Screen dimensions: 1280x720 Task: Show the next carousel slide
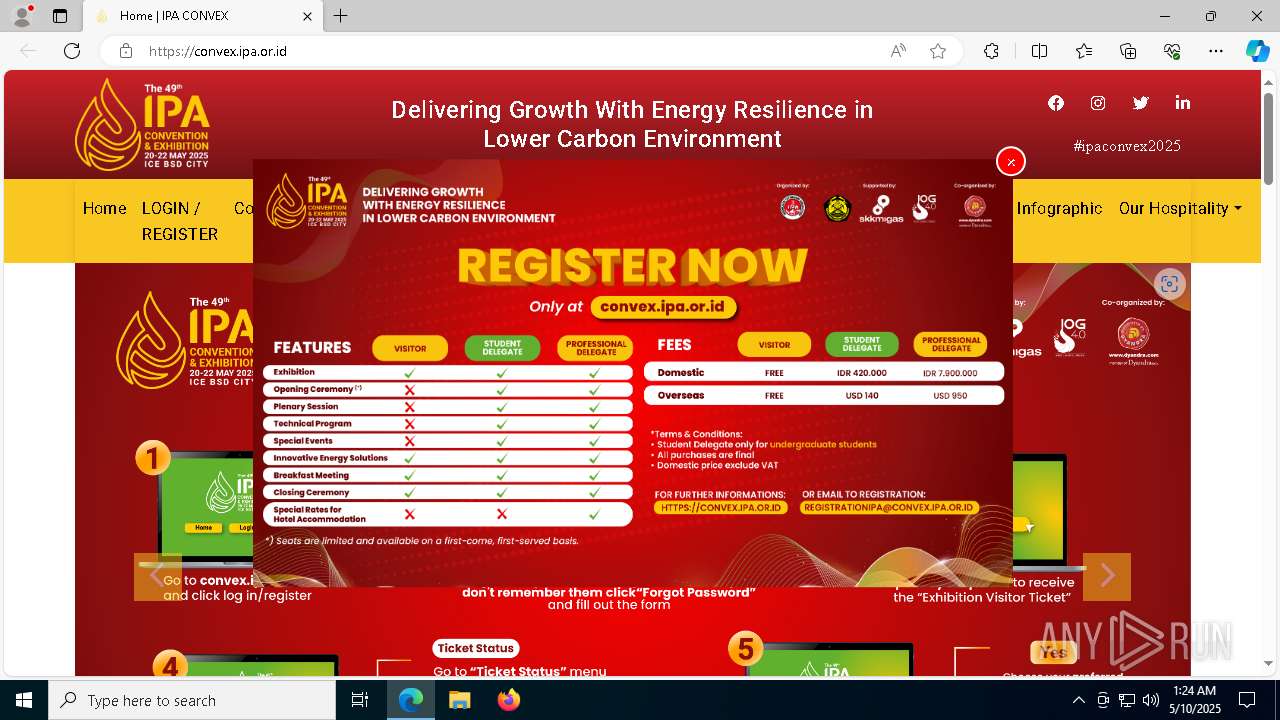[1107, 576]
